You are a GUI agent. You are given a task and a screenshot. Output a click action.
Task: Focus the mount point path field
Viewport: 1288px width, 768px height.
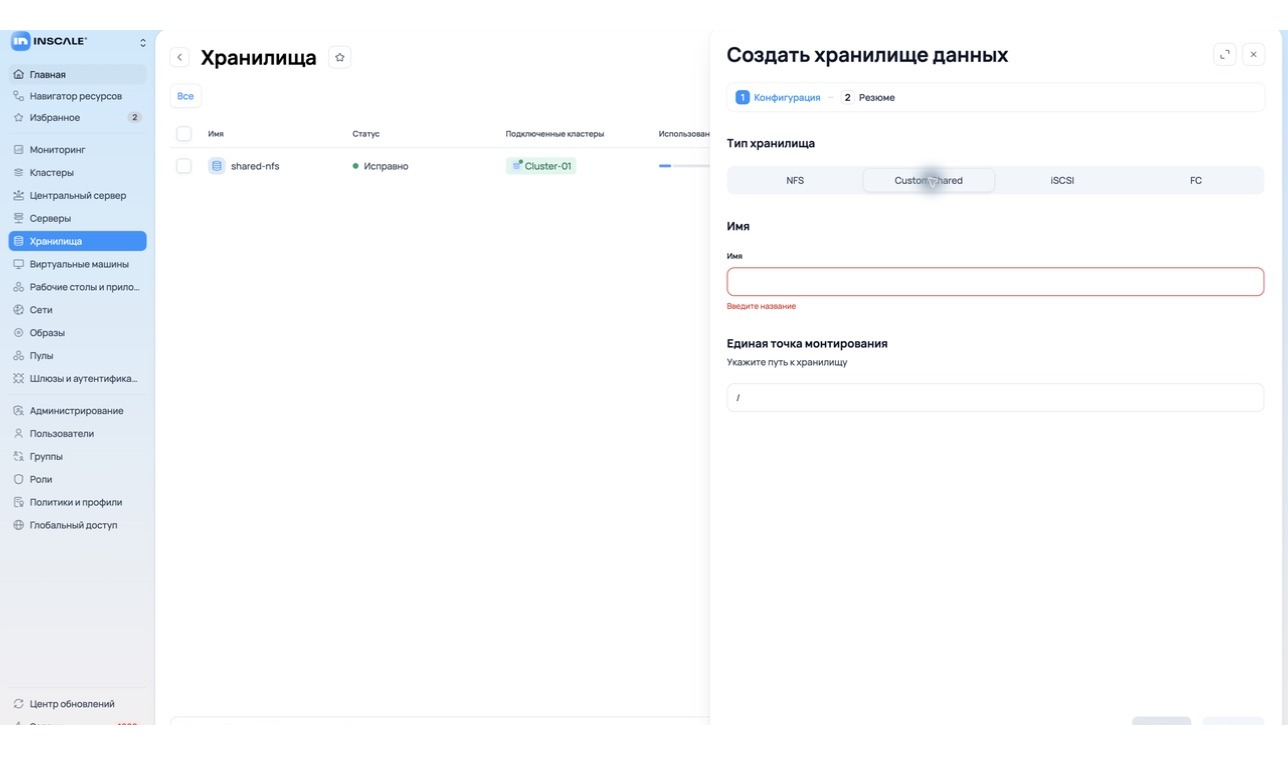click(995, 397)
